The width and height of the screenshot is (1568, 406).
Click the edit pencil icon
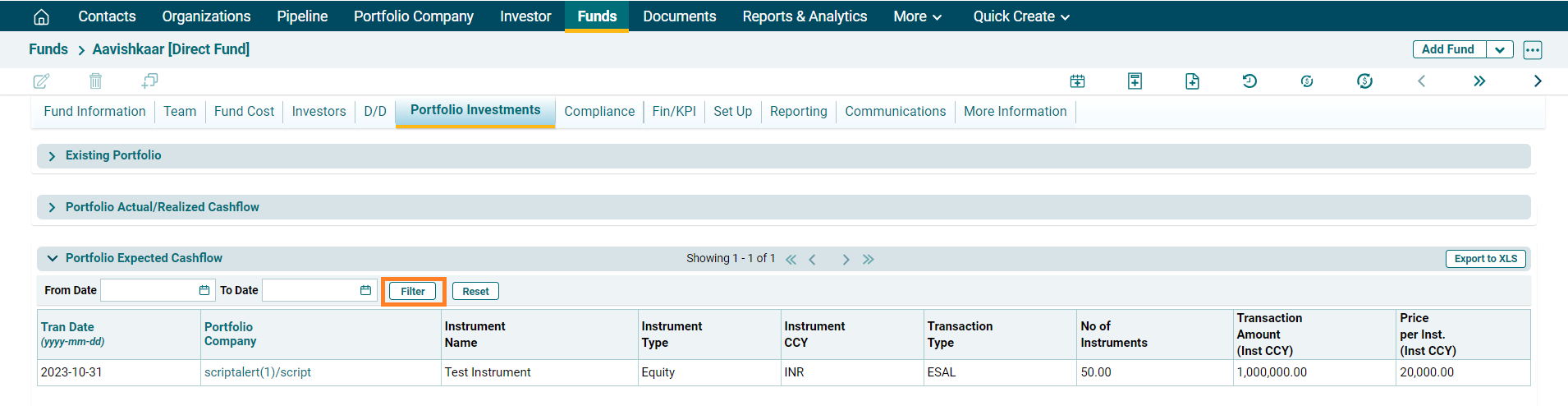[x=41, y=81]
